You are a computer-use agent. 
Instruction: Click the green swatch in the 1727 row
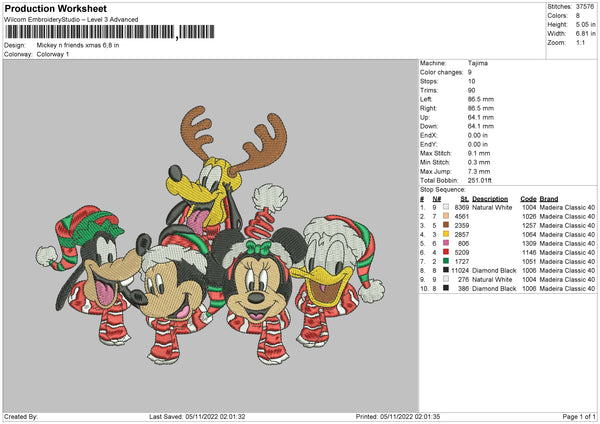point(446,261)
